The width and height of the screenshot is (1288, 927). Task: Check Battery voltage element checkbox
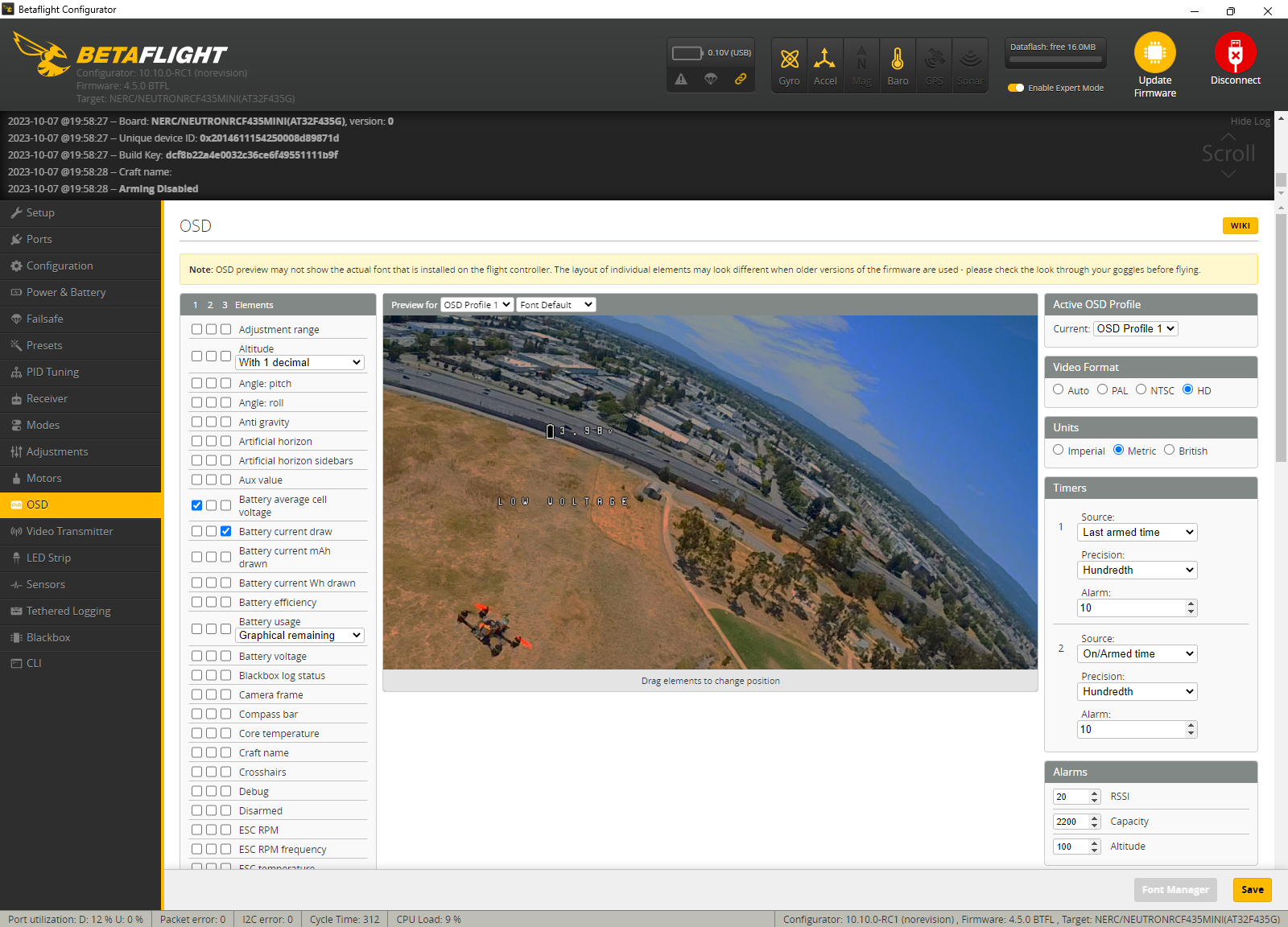click(196, 656)
